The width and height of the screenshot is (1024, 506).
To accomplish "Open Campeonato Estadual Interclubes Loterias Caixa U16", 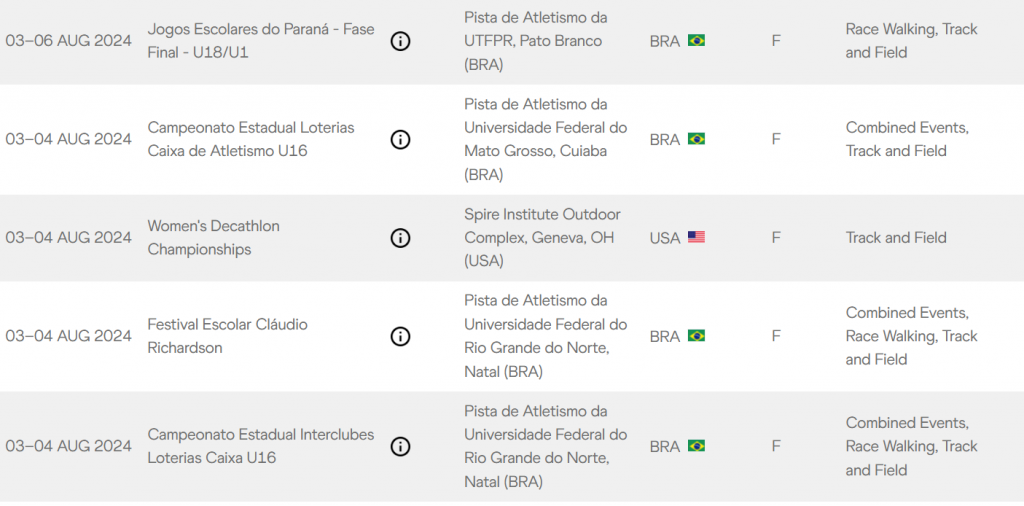I will [x=261, y=447].
